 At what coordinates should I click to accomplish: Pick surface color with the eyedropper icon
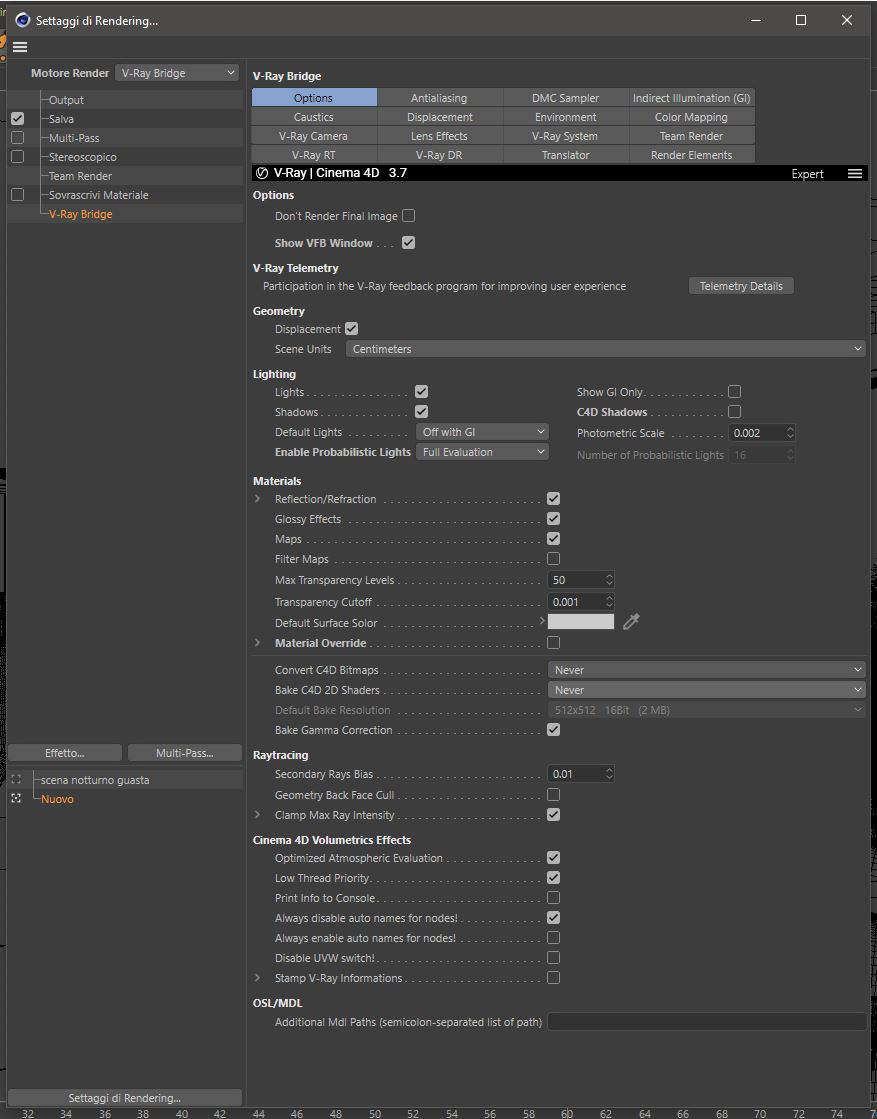pos(631,622)
